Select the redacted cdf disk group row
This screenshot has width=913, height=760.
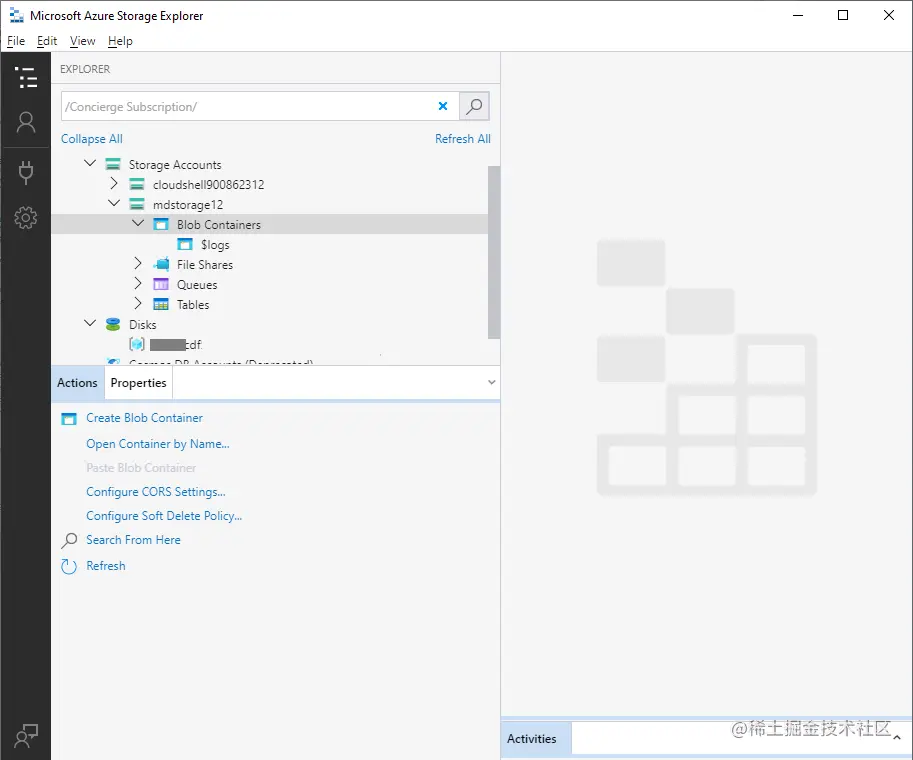click(x=270, y=344)
